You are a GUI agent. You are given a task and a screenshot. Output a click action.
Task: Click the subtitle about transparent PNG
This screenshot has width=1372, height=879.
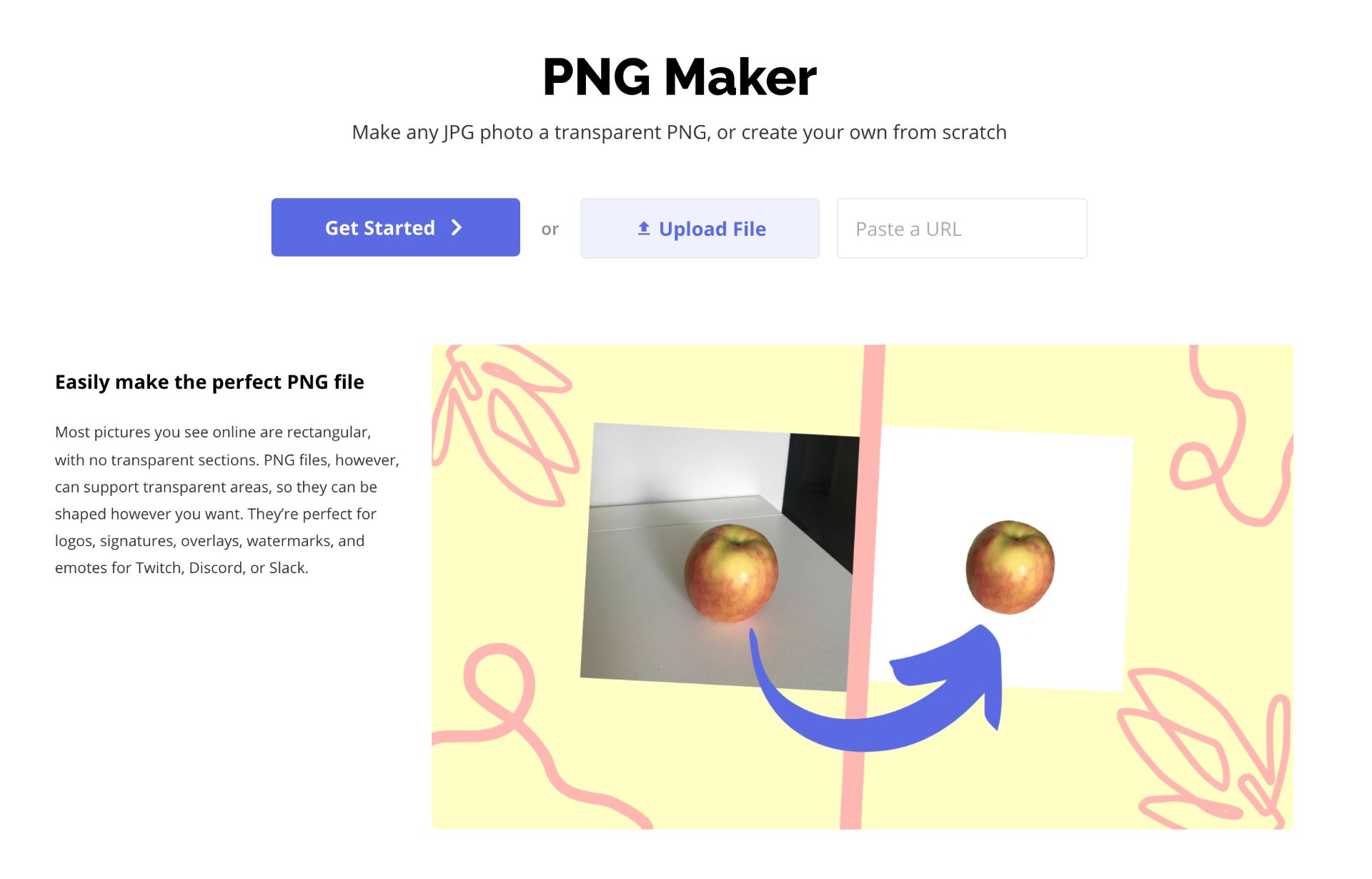click(x=679, y=132)
